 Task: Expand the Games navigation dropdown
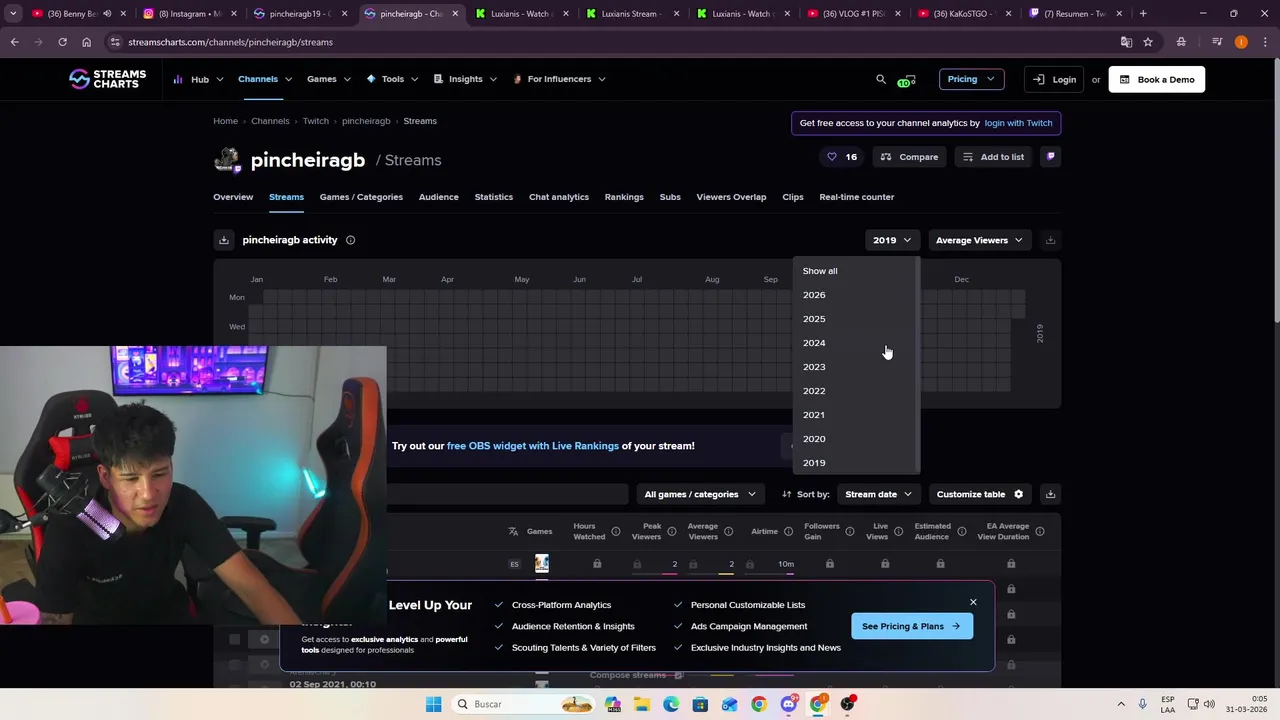(329, 79)
